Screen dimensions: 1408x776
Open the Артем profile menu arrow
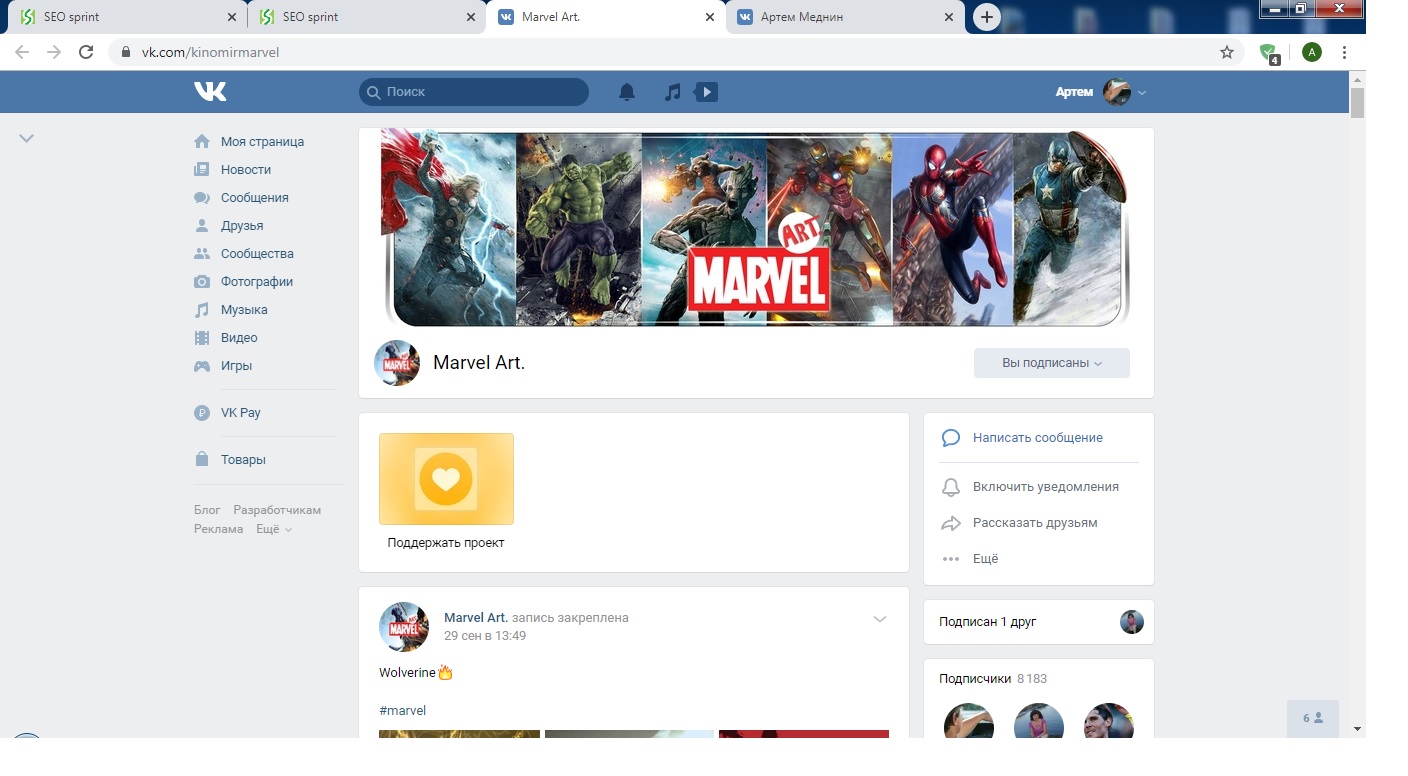coord(1142,93)
